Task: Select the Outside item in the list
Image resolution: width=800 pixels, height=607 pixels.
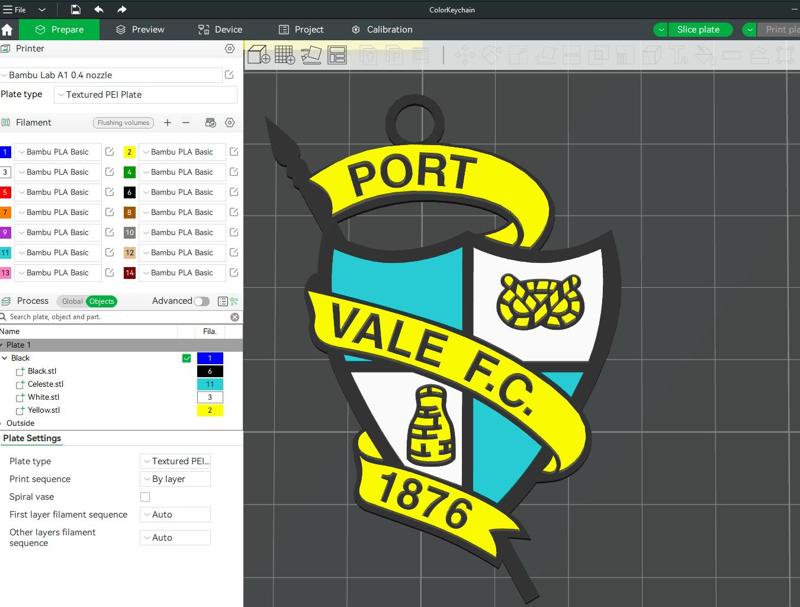Action: (20, 423)
